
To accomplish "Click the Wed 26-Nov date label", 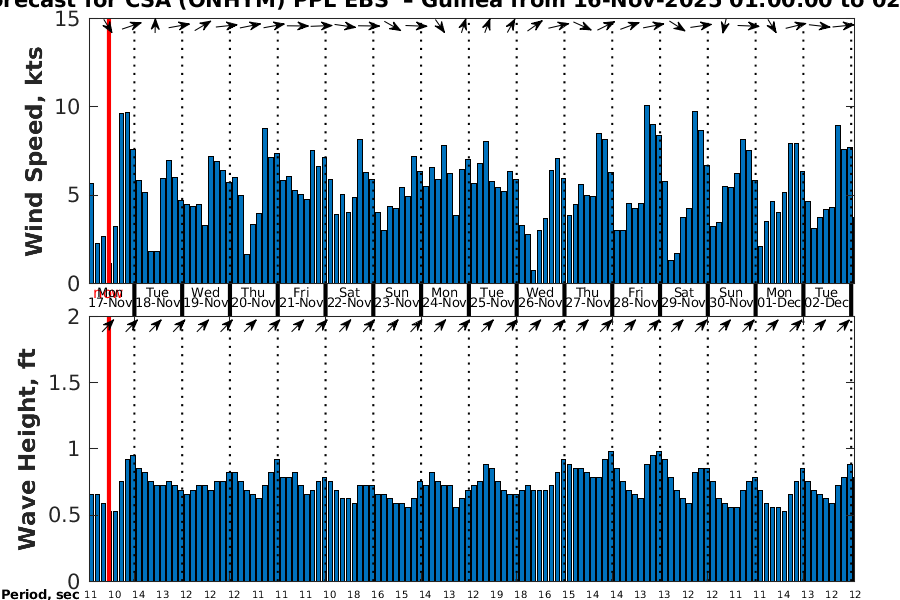I will pyautogui.click(x=541, y=298).
